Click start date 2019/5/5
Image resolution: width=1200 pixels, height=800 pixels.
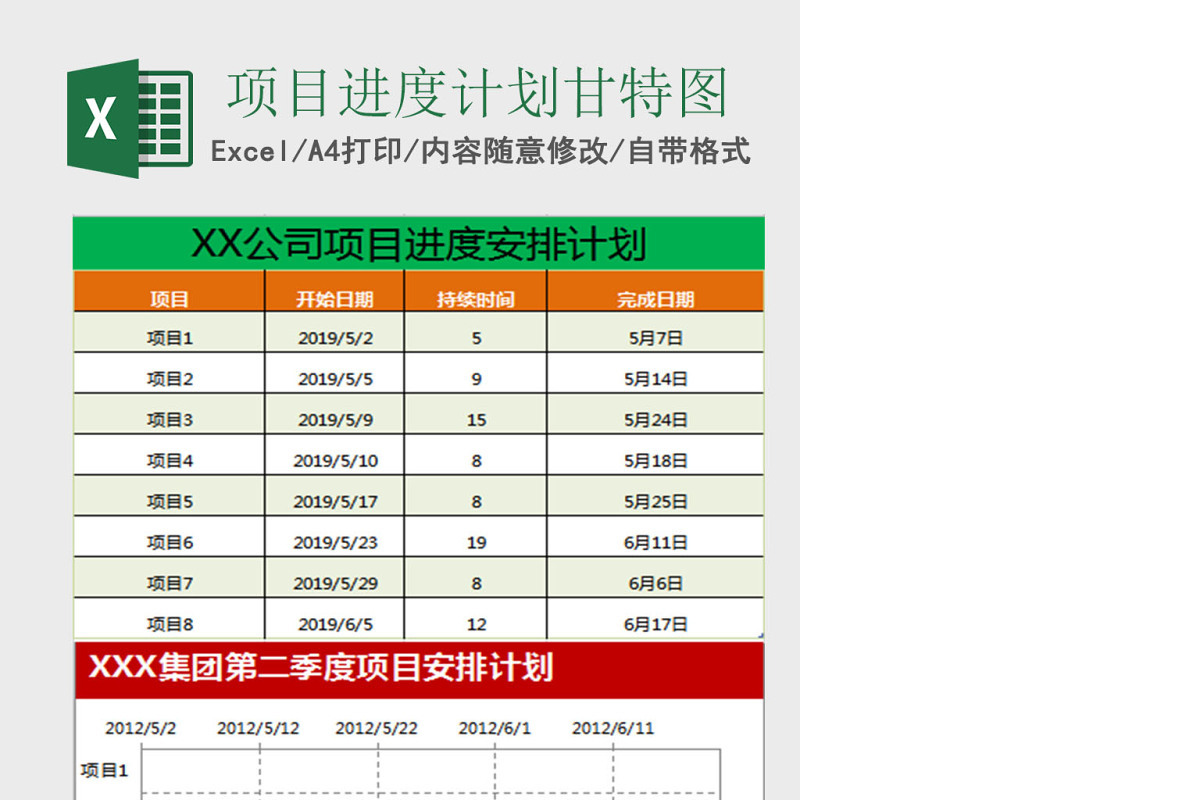click(336, 379)
